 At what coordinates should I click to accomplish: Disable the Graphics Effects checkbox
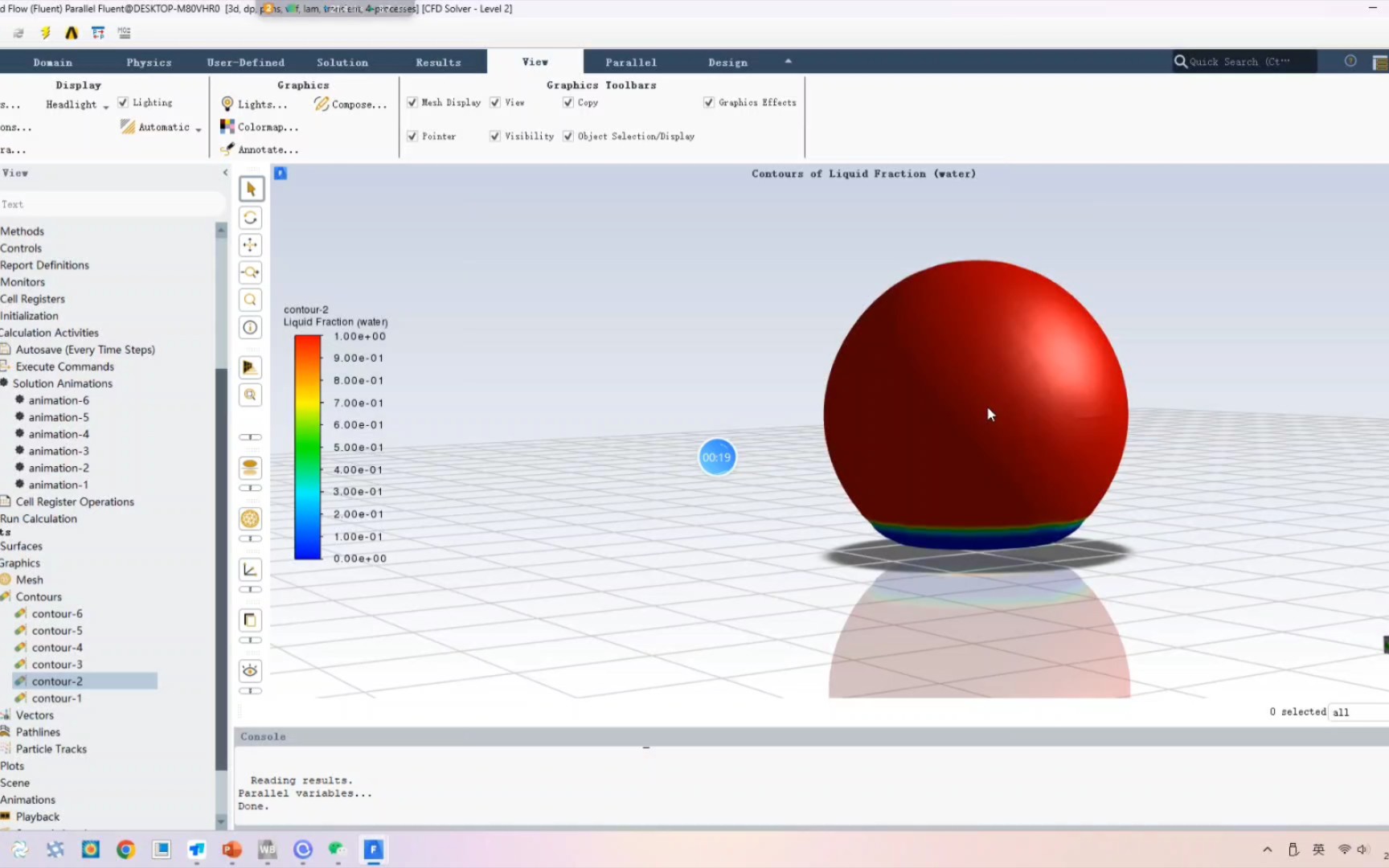point(709,102)
